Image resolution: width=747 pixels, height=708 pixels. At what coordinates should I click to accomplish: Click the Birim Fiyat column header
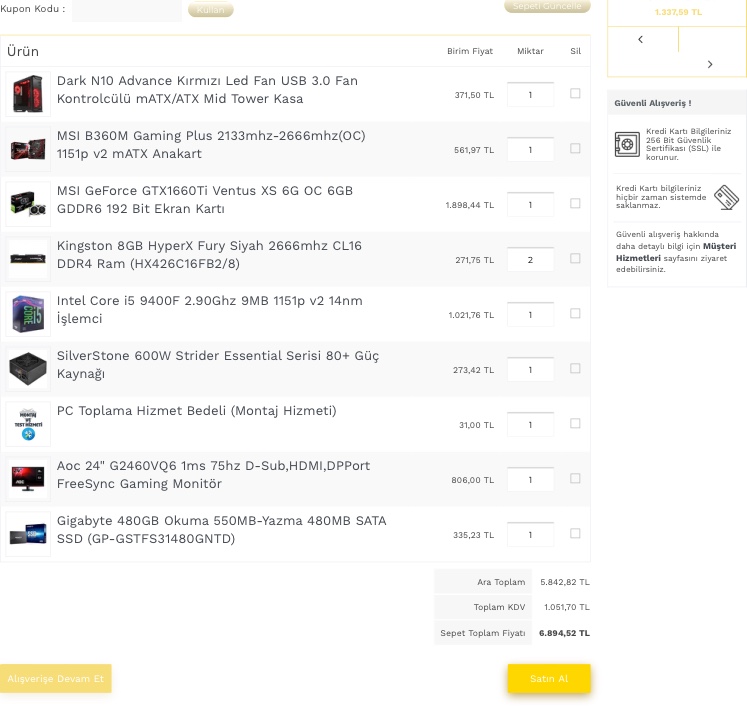coord(470,51)
